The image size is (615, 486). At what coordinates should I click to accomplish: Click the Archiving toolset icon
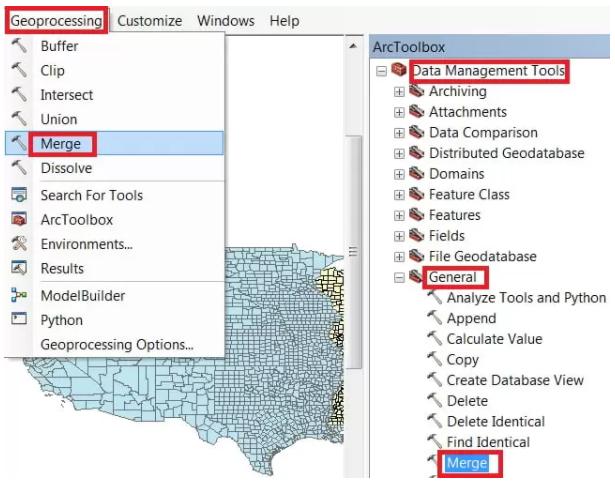[x=417, y=91]
